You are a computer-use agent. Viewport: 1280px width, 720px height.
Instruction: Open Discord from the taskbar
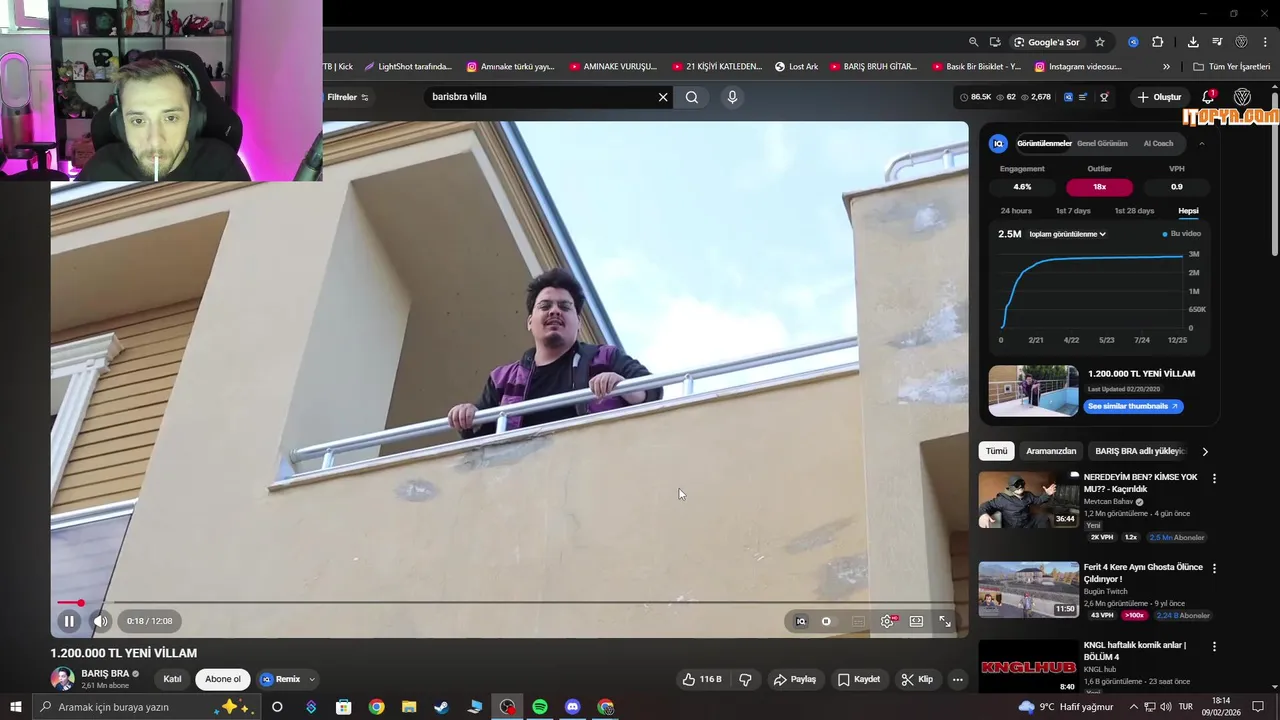pos(572,707)
